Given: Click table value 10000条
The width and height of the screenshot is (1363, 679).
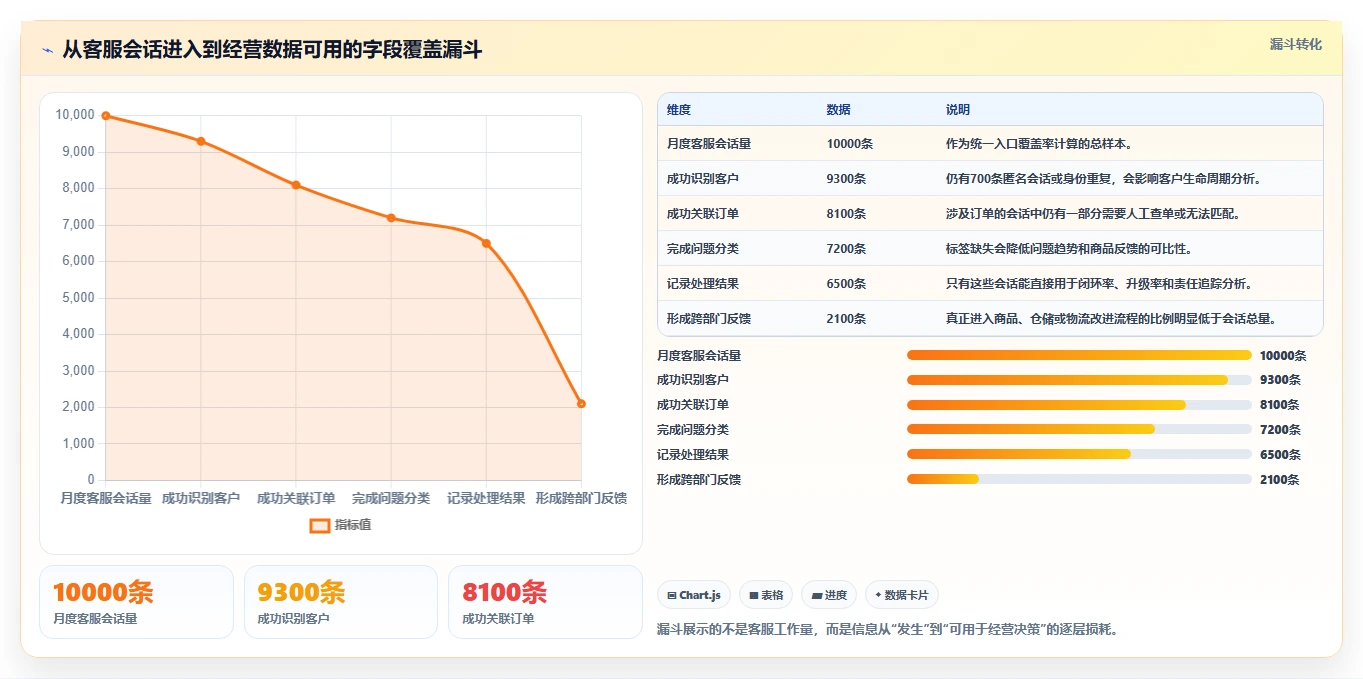Looking at the screenshot, I should point(850,144).
